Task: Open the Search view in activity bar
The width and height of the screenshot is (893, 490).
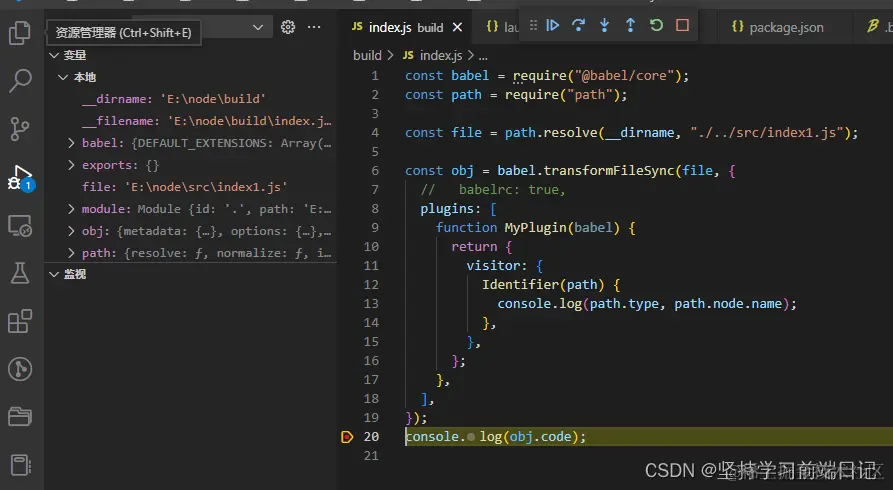Action: click(20, 80)
